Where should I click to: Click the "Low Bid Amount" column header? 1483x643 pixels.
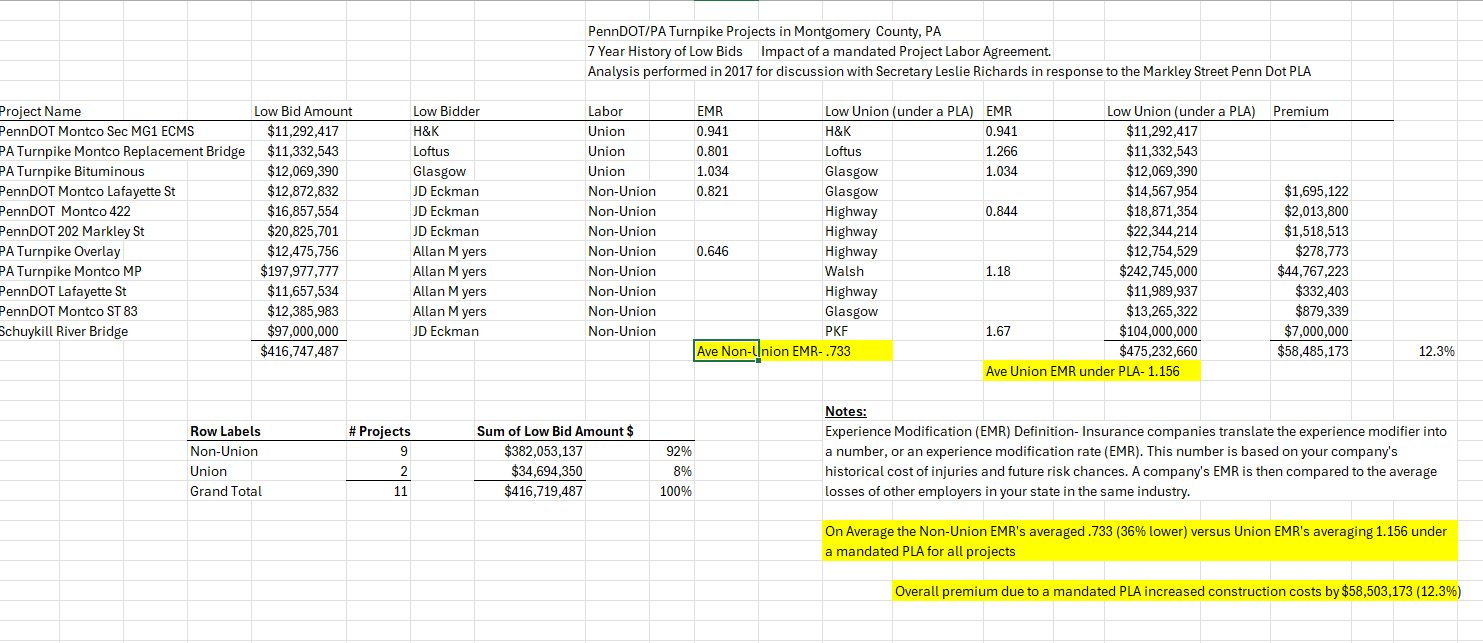[x=303, y=111]
